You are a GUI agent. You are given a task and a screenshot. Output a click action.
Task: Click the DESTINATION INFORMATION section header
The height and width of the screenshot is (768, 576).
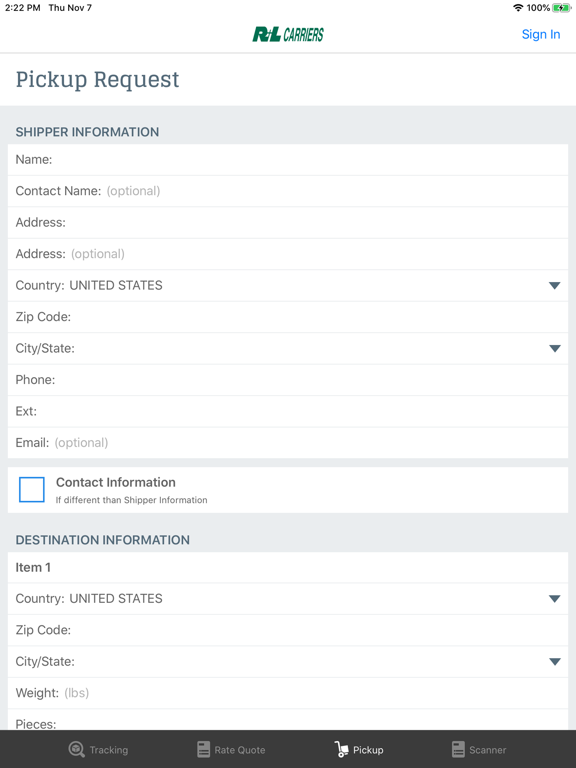tap(102, 540)
